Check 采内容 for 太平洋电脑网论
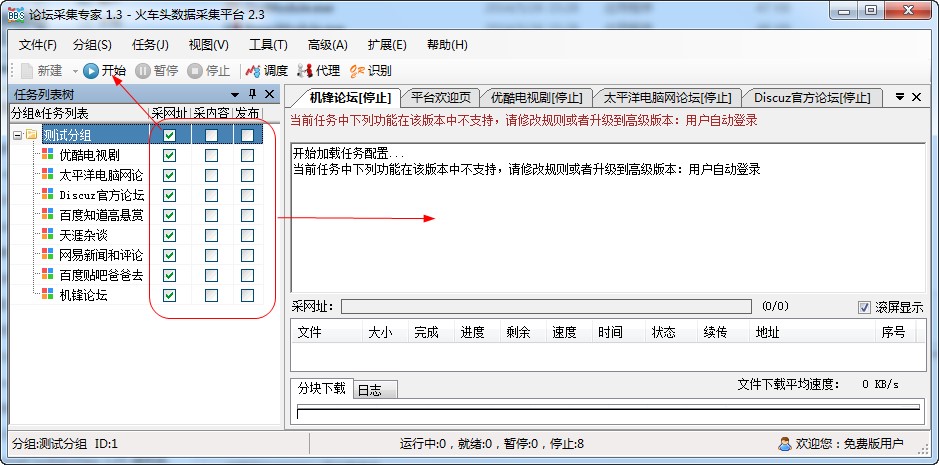Viewport: 939px width, 465px height. (211, 175)
